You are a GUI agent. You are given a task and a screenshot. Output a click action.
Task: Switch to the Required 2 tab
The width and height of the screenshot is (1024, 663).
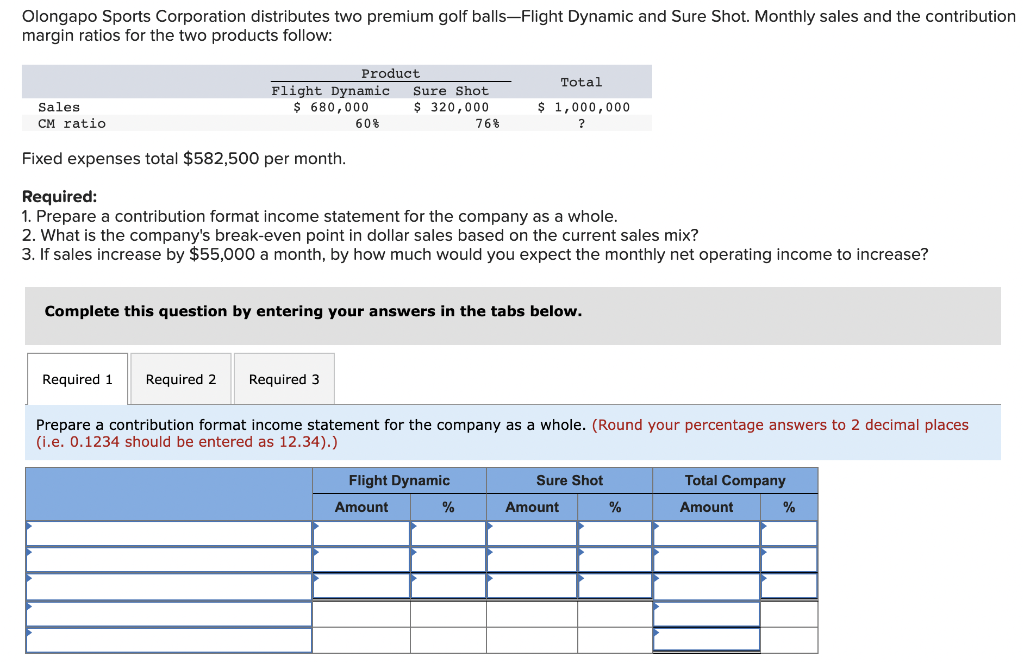point(181,379)
